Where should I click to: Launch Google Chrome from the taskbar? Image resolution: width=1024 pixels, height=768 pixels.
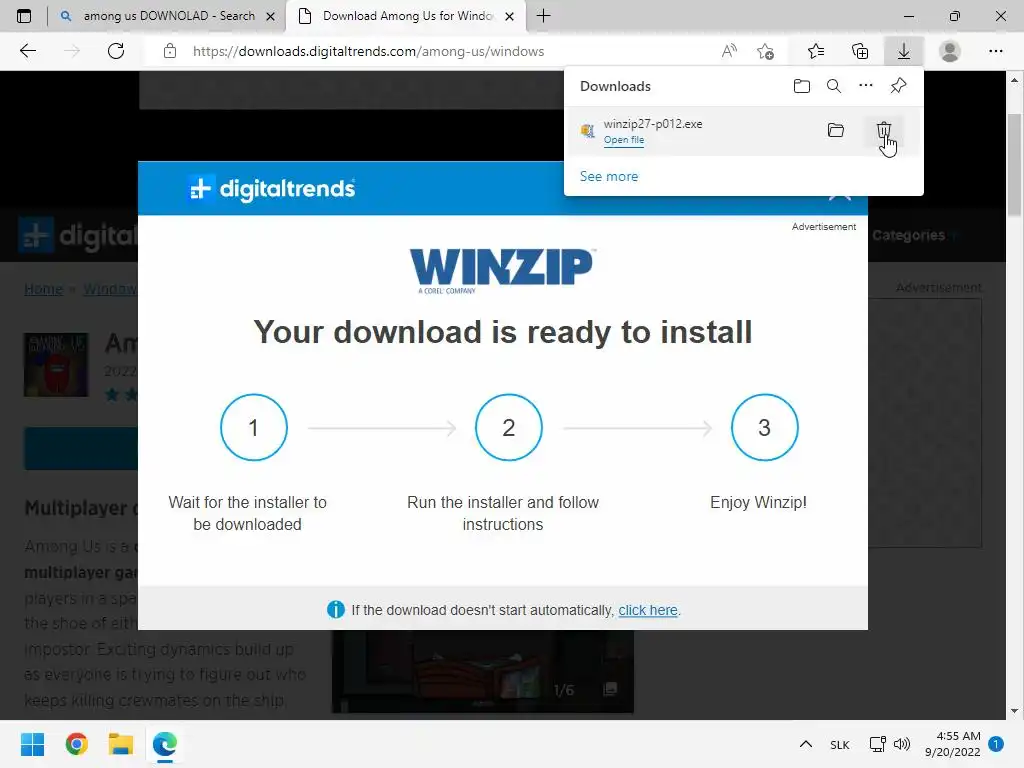tap(76, 744)
